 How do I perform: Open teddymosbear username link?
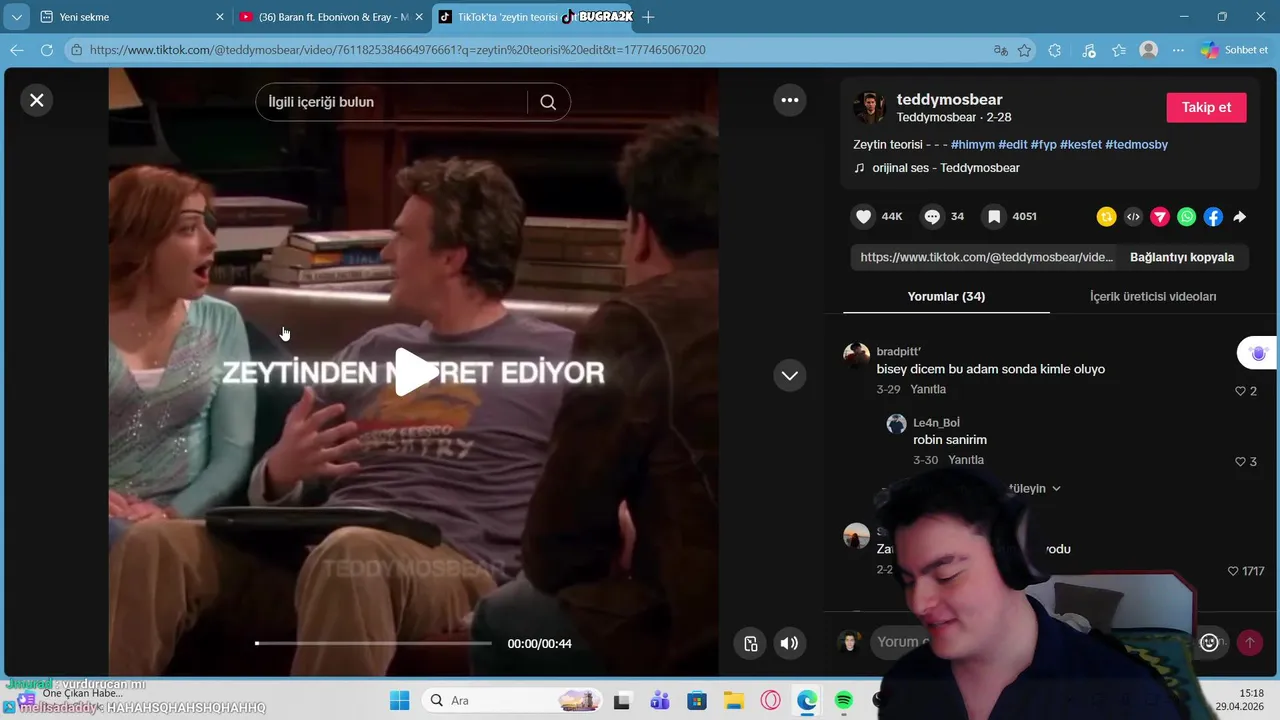949,99
